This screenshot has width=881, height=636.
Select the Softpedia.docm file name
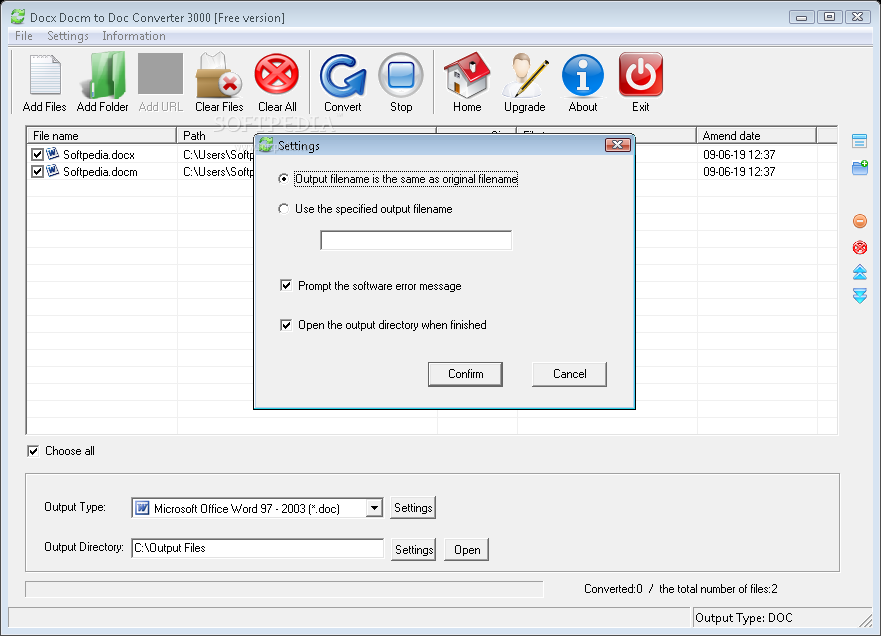[x=100, y=172]
